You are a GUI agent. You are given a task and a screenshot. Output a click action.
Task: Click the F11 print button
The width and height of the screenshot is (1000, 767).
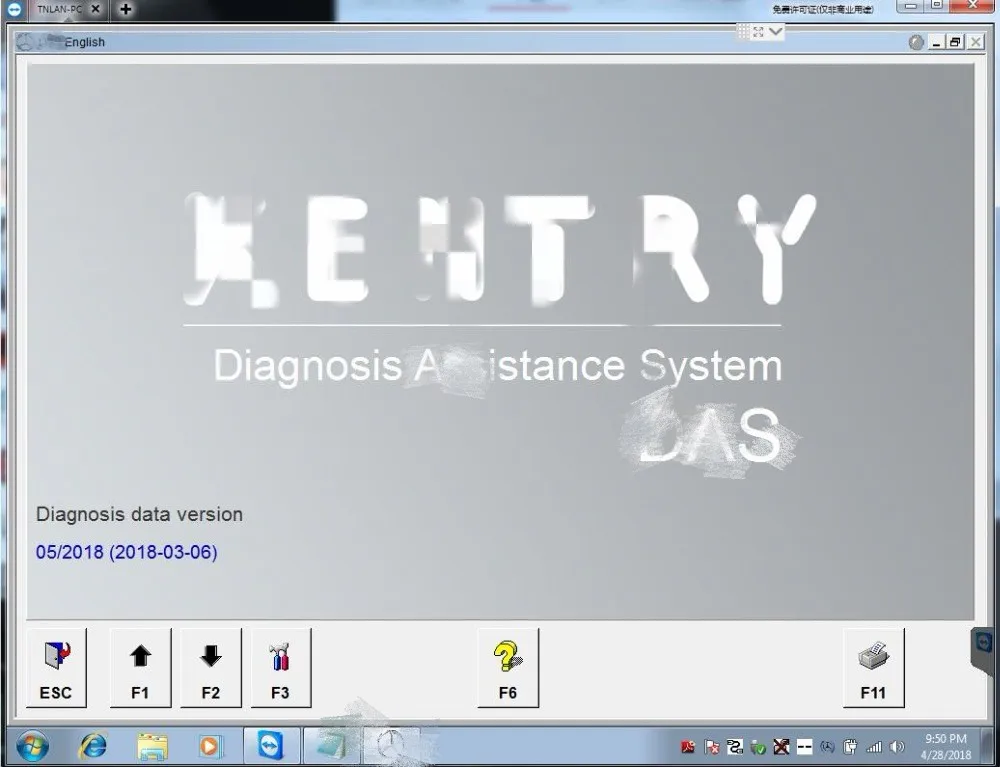[x=873, y=668]
